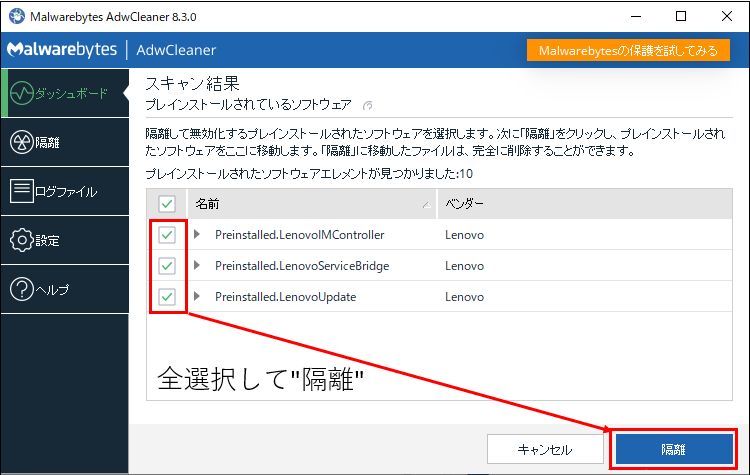Switch to the 隔離 sidebar tab
Screen dimensions: 750x475
[65, 142]
